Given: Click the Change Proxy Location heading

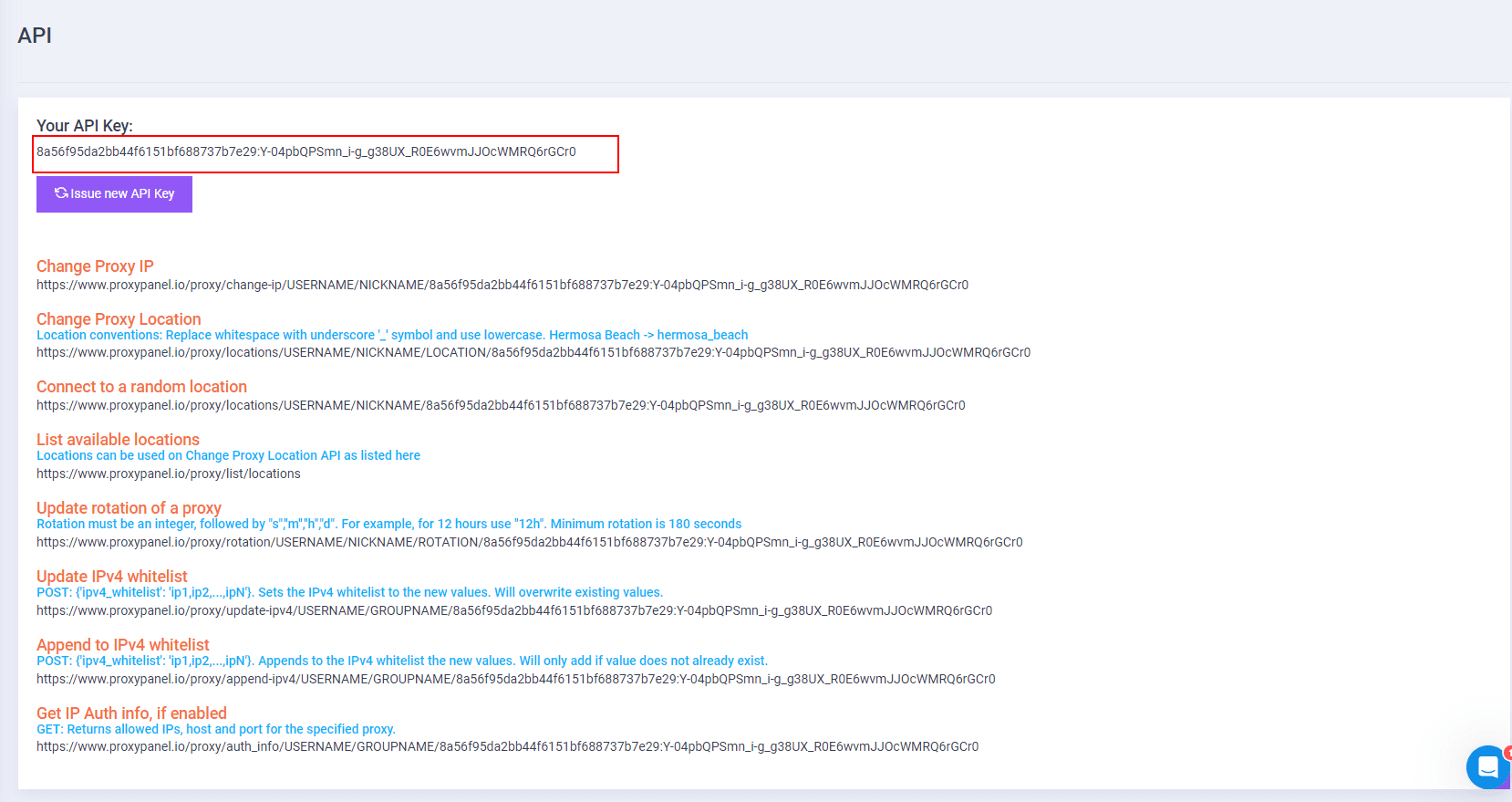Looking at the screenshot, I should [x=119, y=319].
